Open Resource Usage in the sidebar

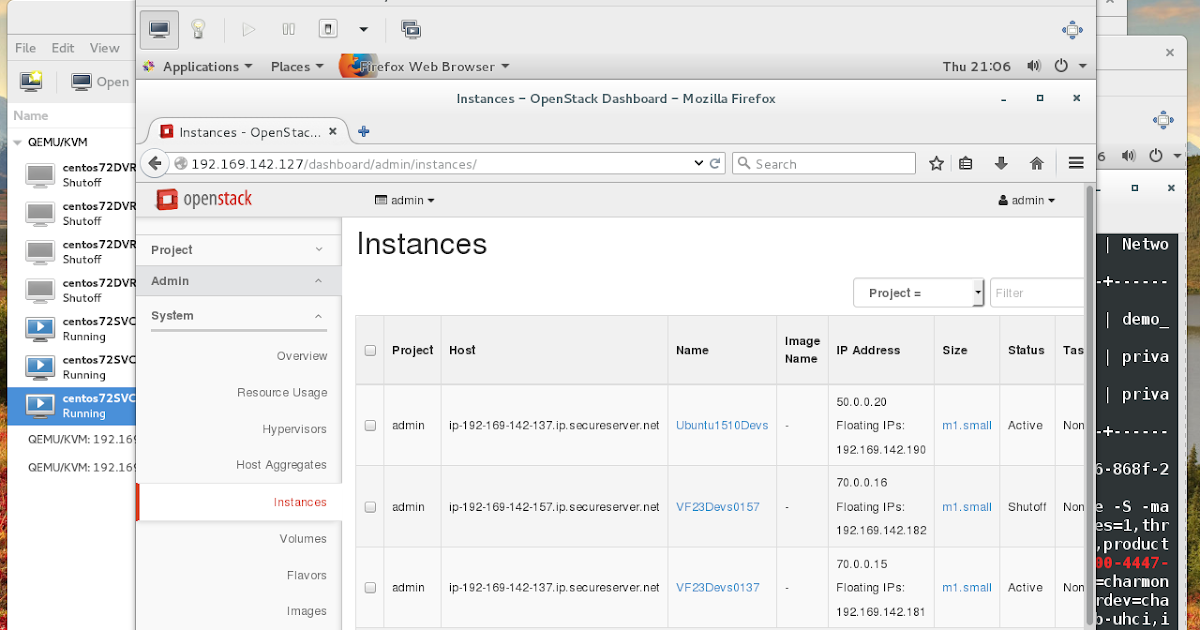coord(282,392)
